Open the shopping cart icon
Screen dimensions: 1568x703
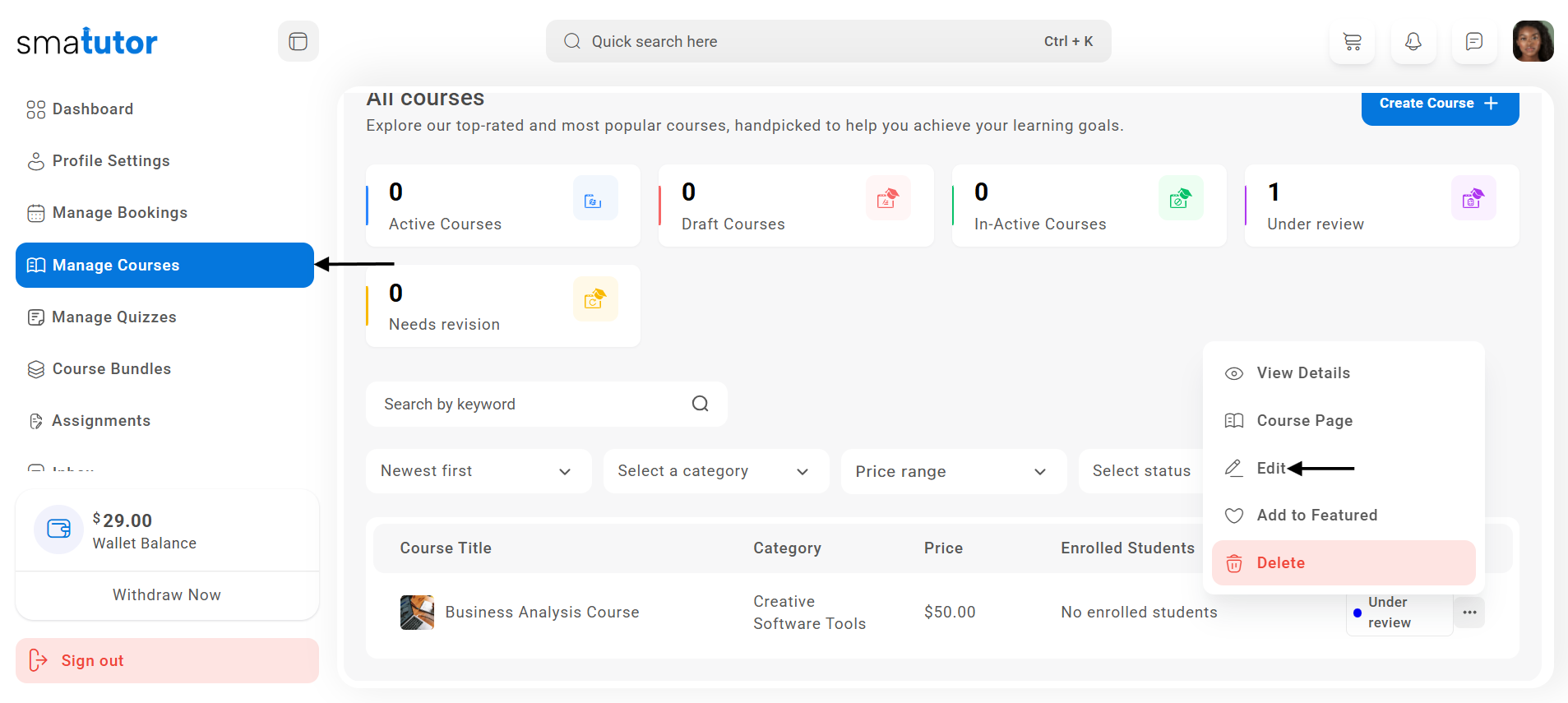(x=1352, y=41)
